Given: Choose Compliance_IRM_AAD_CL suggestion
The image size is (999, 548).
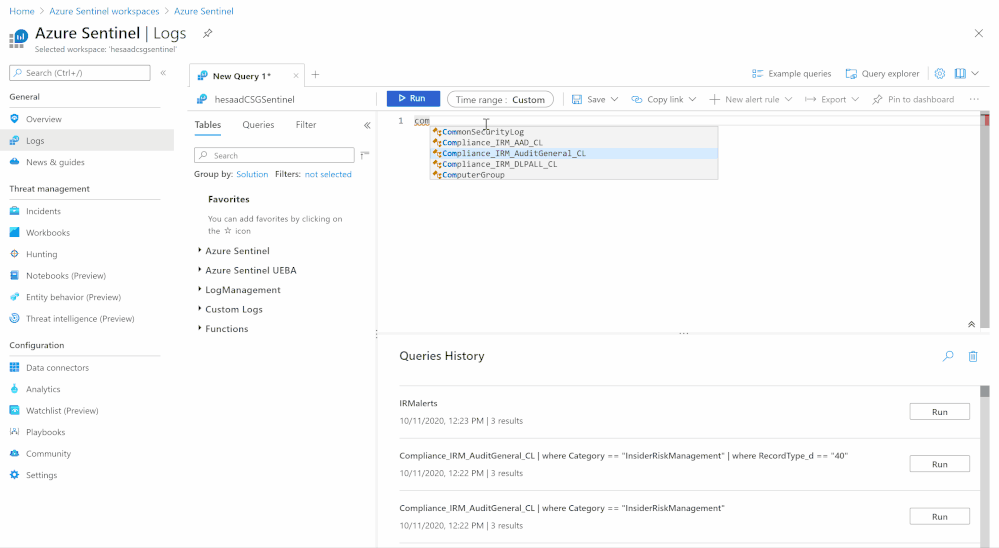Looking at the screenshot, I should [574, 143].
